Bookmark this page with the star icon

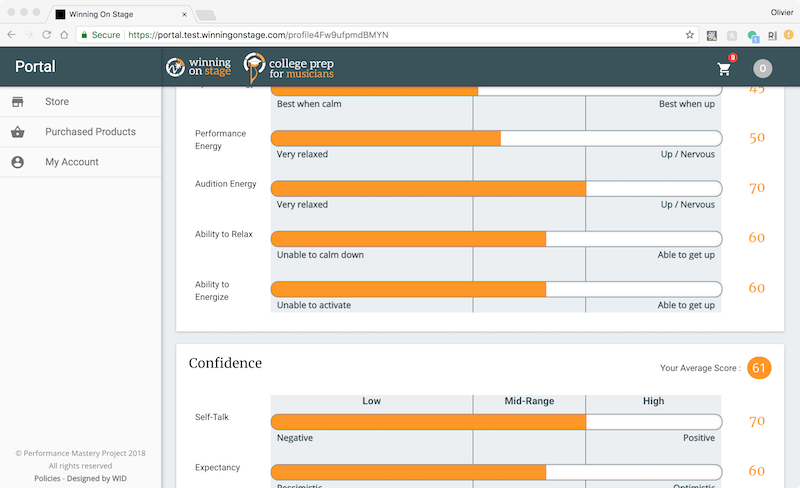(689, 34)
